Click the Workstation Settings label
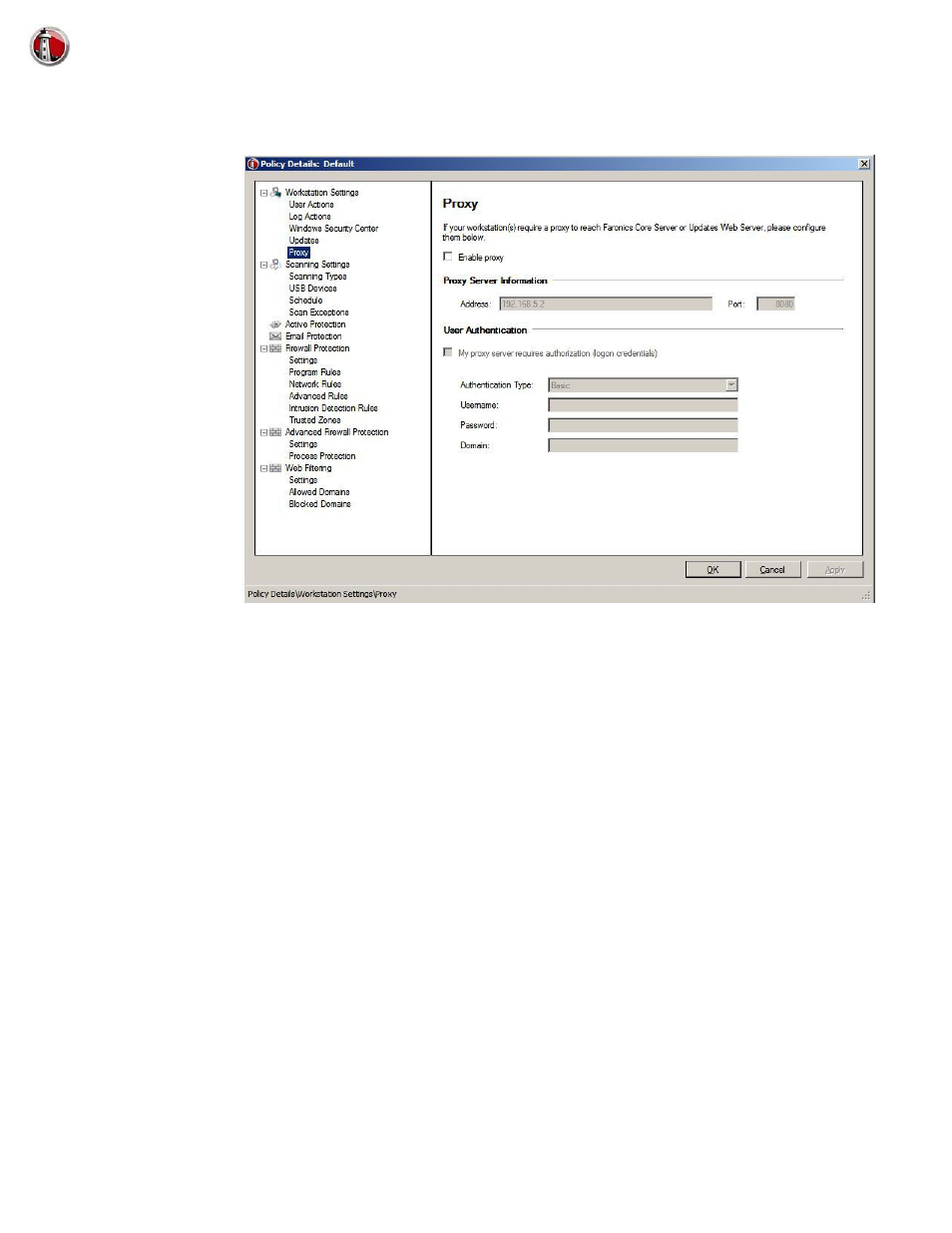Viewport: 952px width, 1233px height. coord(321,193)
